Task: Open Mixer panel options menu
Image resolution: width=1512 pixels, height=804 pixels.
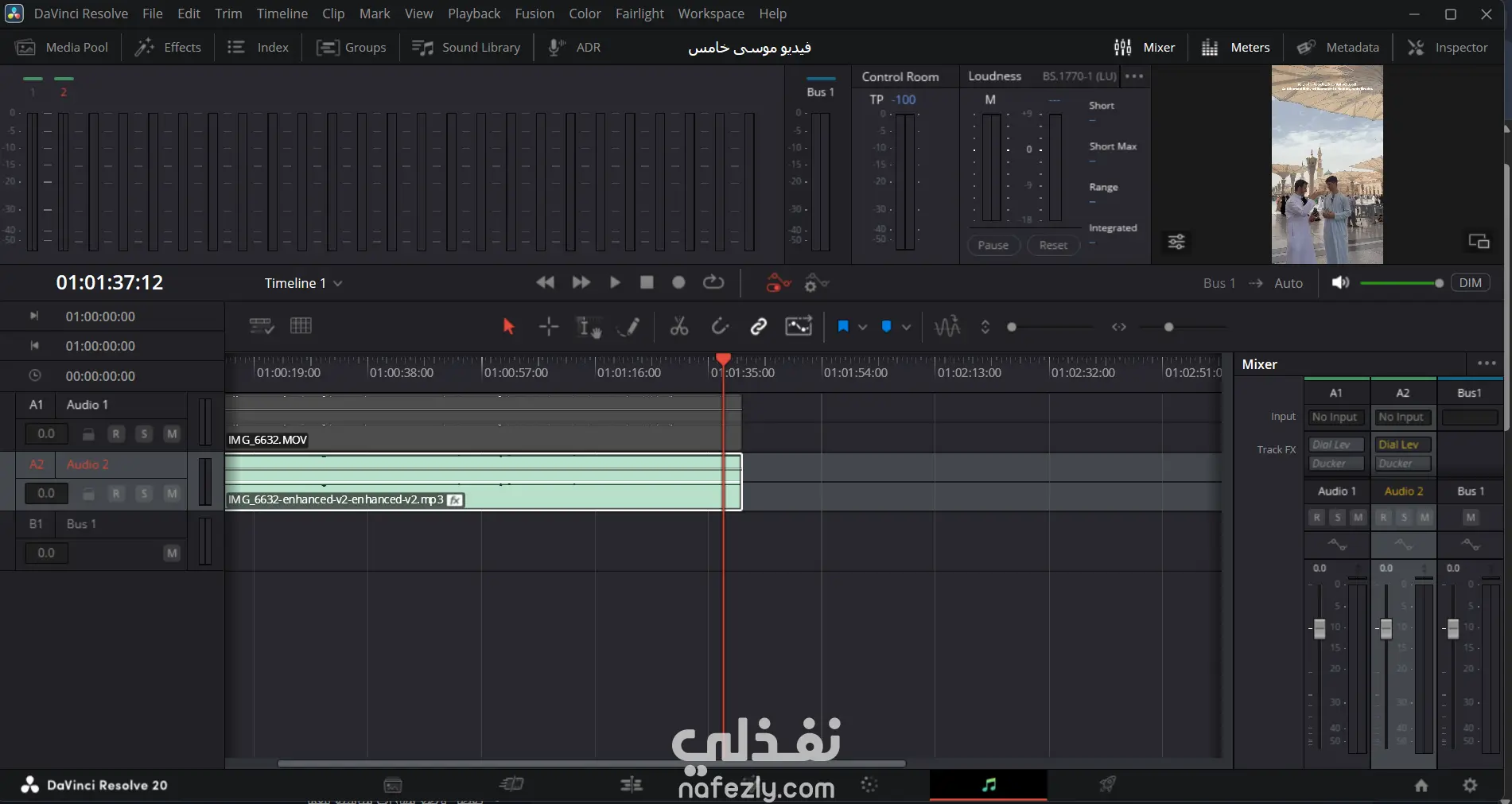Action: pos(1487,363)
